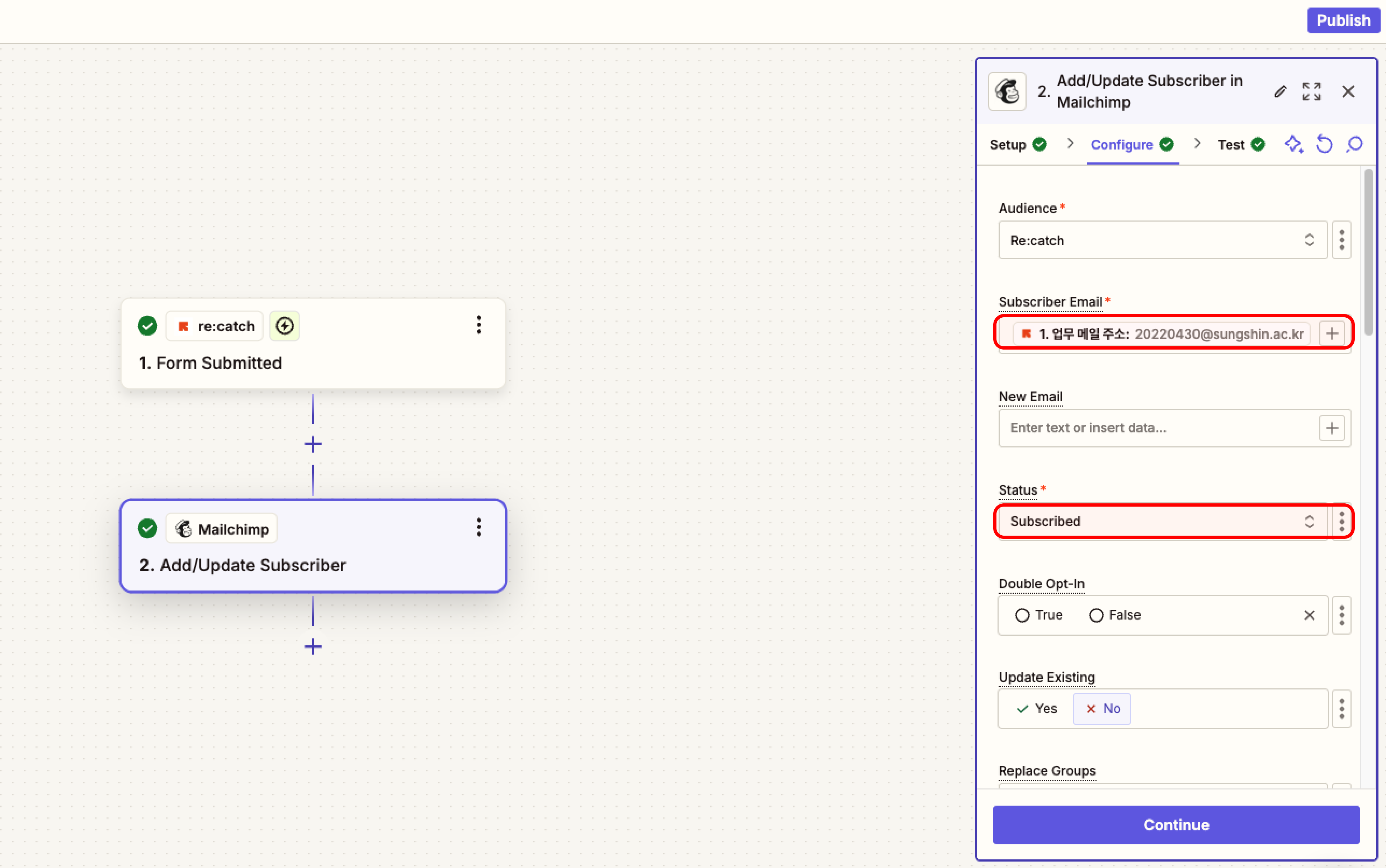Click the Subscriber Email field label
Viewport: 1386px width, 868px height.
pyautogui.click(x=1050, y=302)
